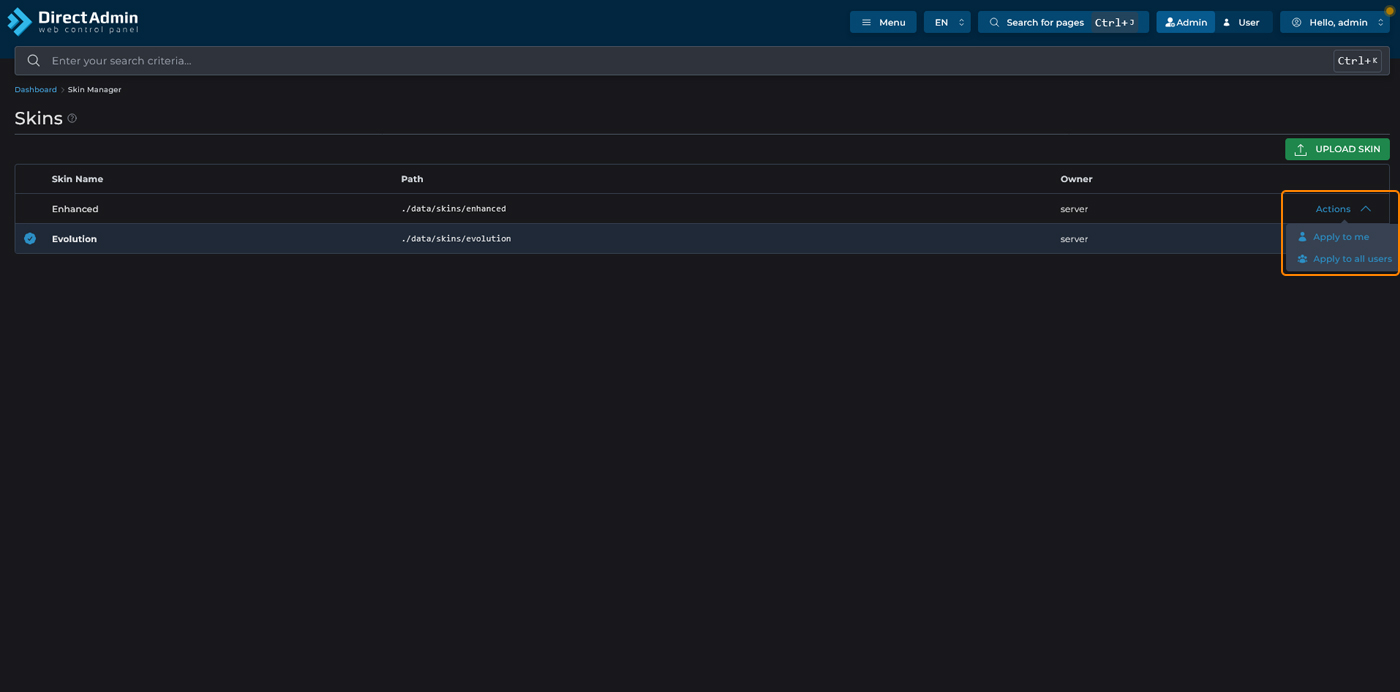This screenshot has height=692, width=1400.
Task: Select Apply to me from Actions menu
Action: point(1340,237)
